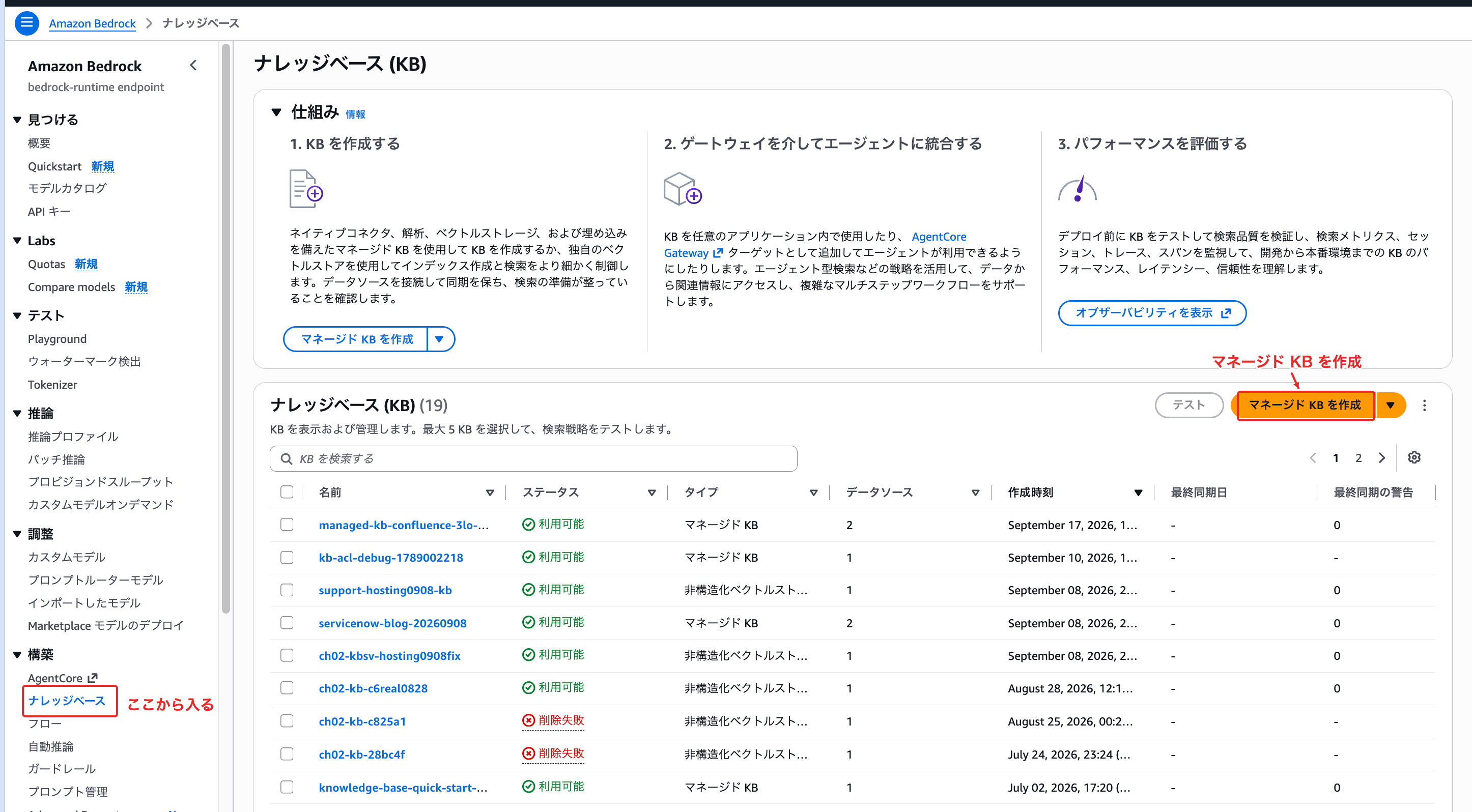Check the servicenow-blog-20260908 row checkbox

click(x=287, y=622)
